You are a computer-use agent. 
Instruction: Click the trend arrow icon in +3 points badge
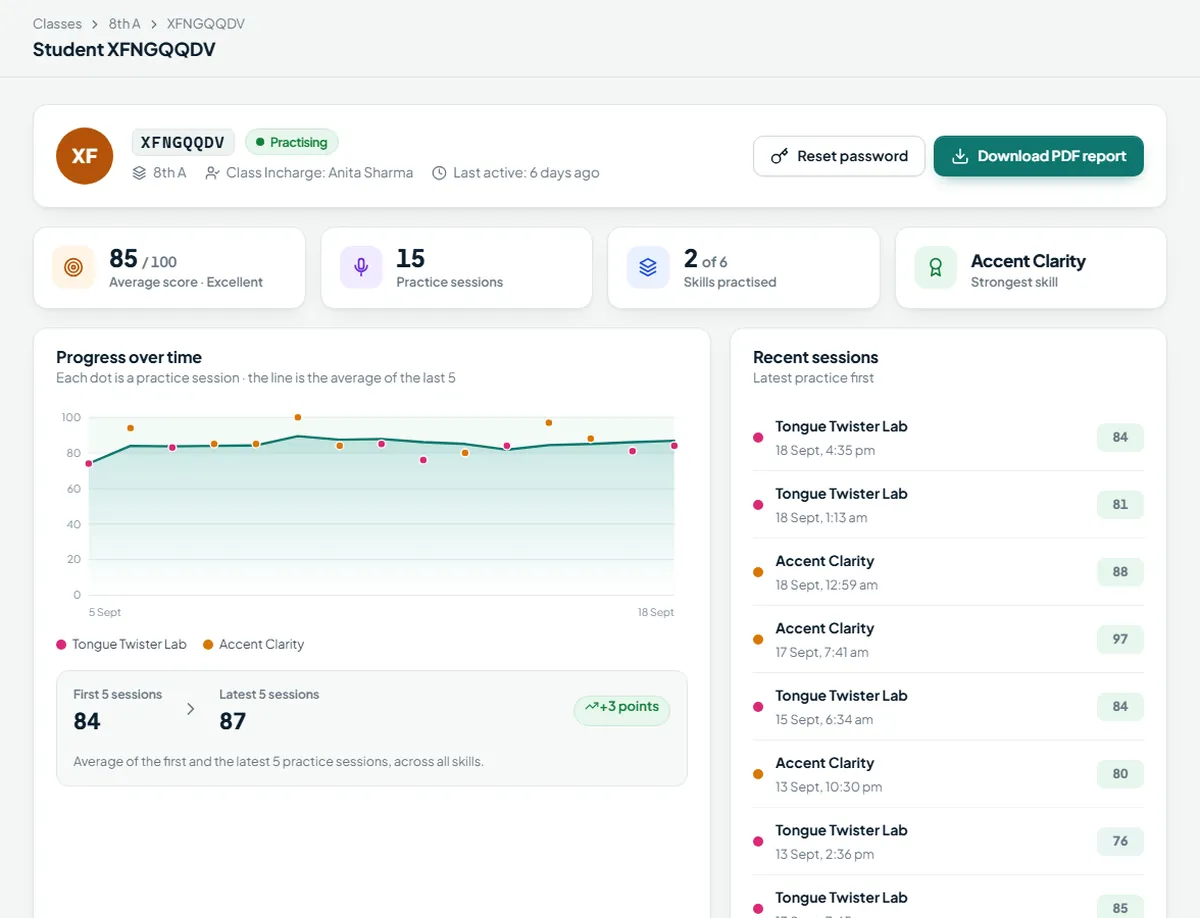[591, 707]
